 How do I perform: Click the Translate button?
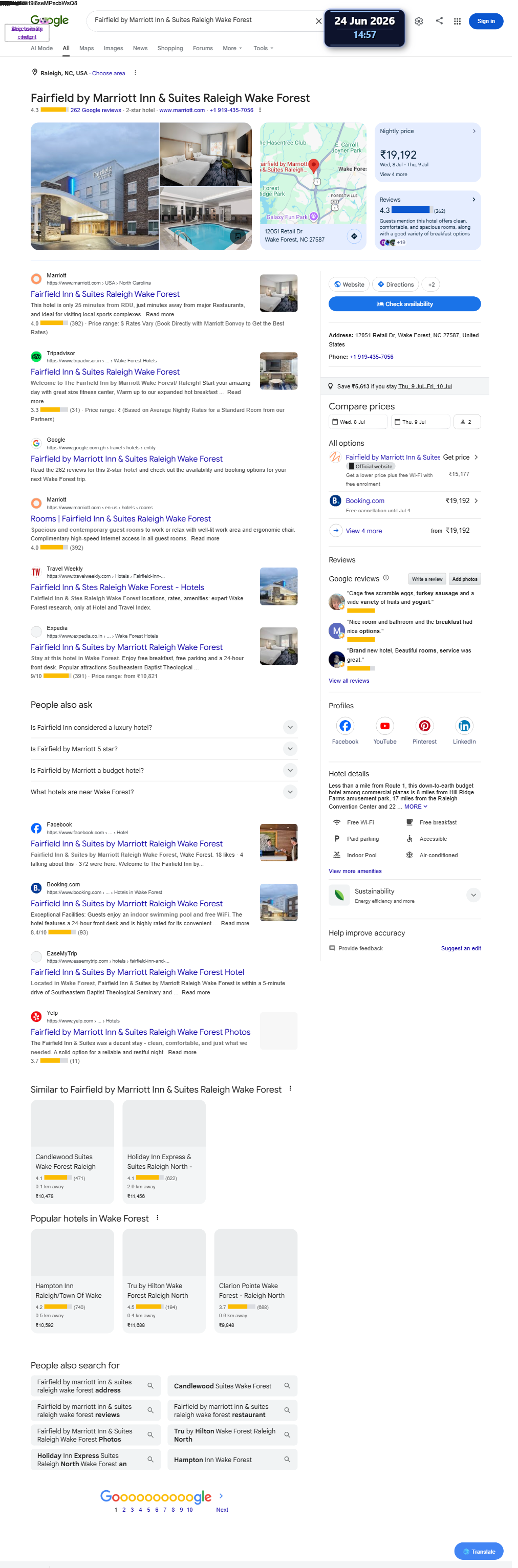[479, 1551]
